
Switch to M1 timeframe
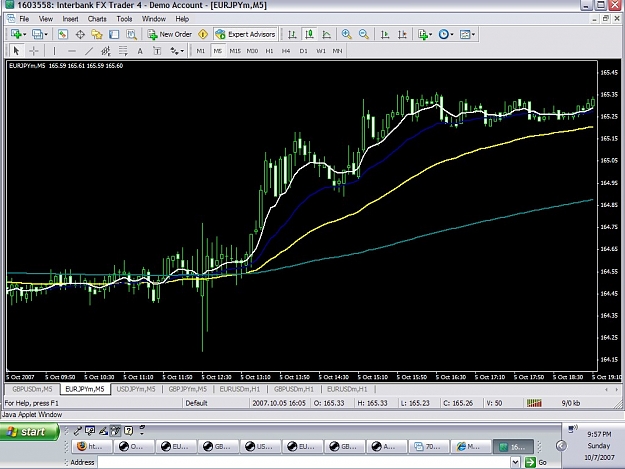[200, 51]
